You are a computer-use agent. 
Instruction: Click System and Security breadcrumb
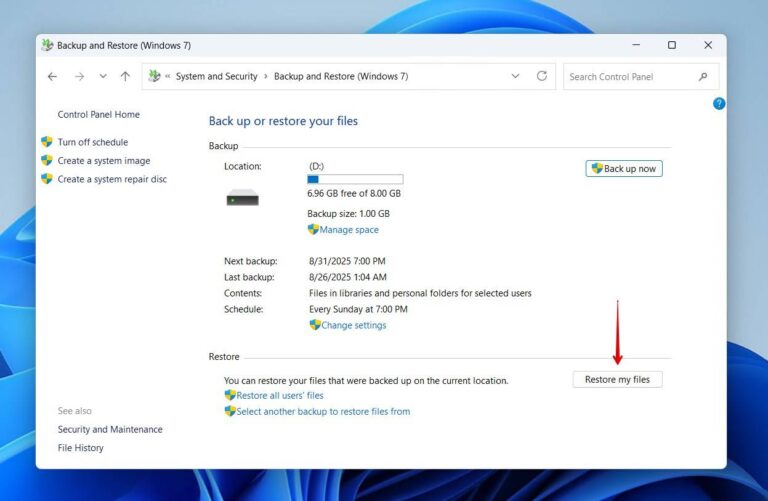(216, 76)
